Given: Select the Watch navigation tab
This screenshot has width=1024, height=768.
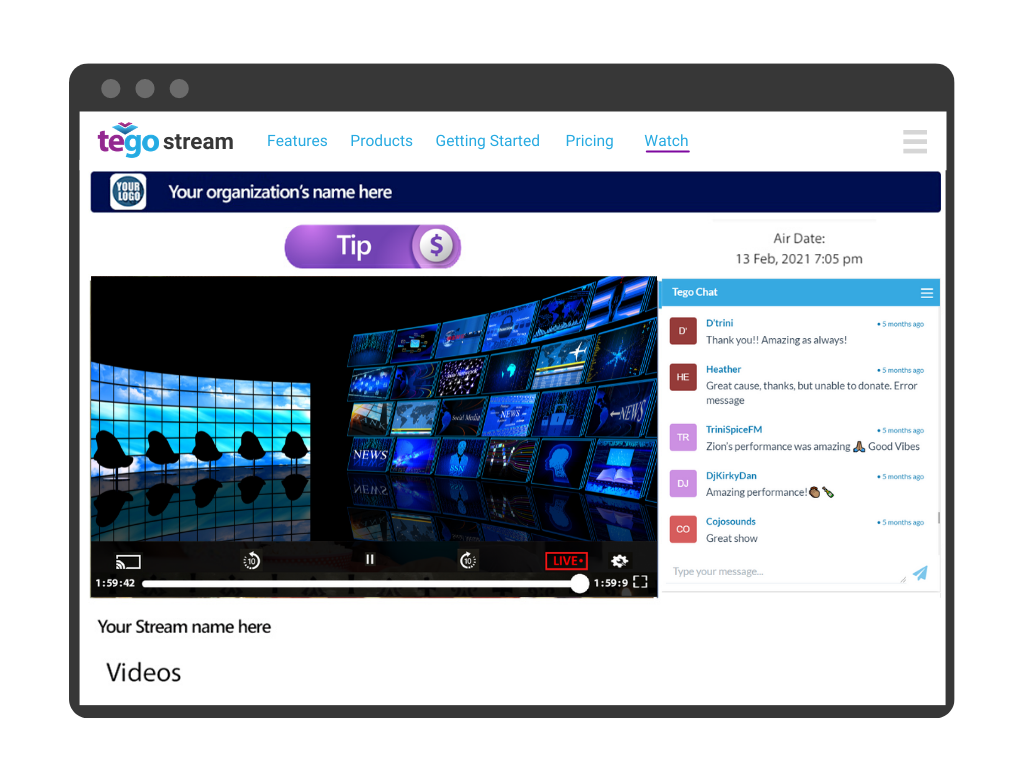Looking at the screenshot, I should coord(666,141).
